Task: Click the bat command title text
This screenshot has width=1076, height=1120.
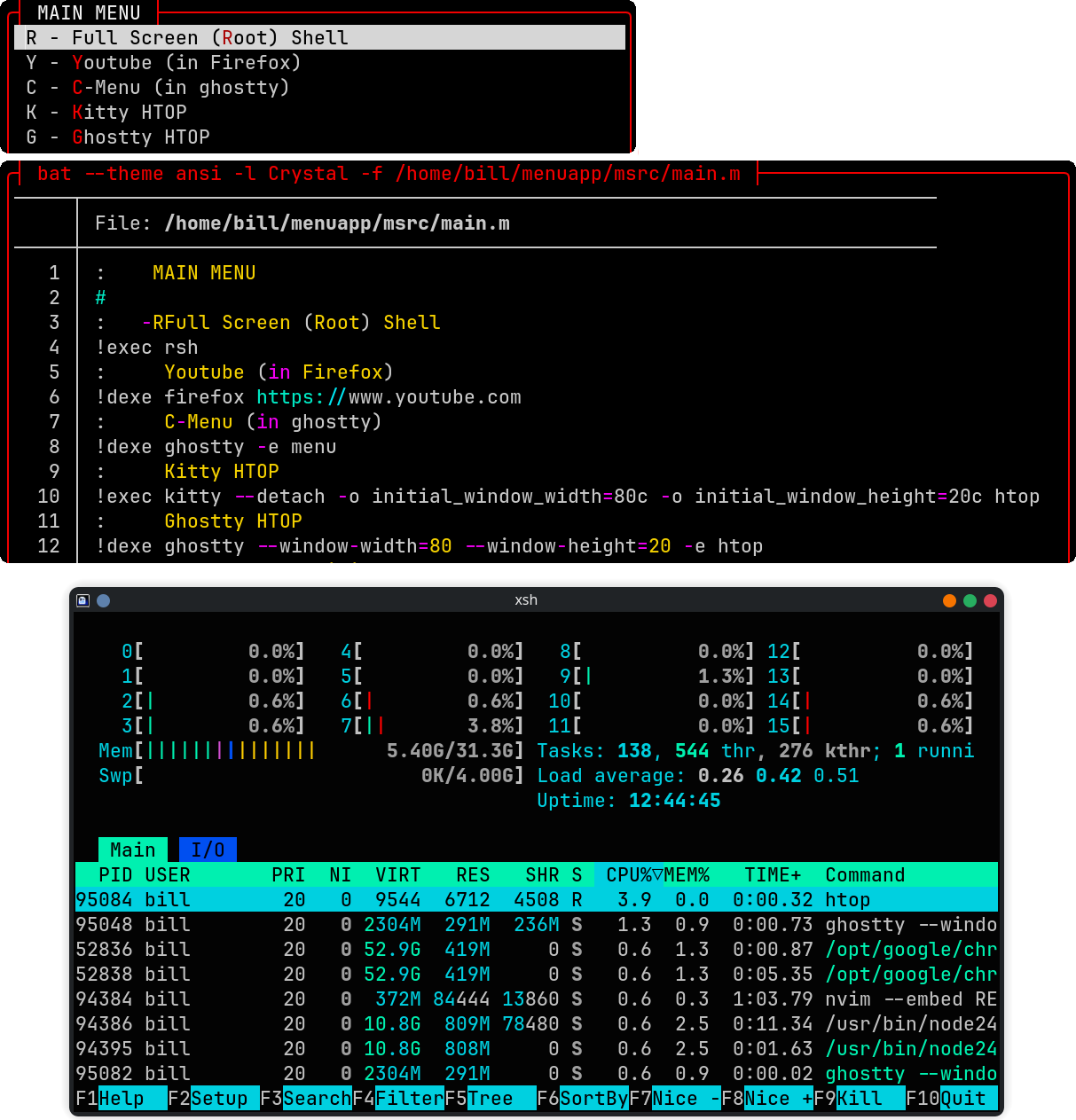Action: tap(389, 173)
